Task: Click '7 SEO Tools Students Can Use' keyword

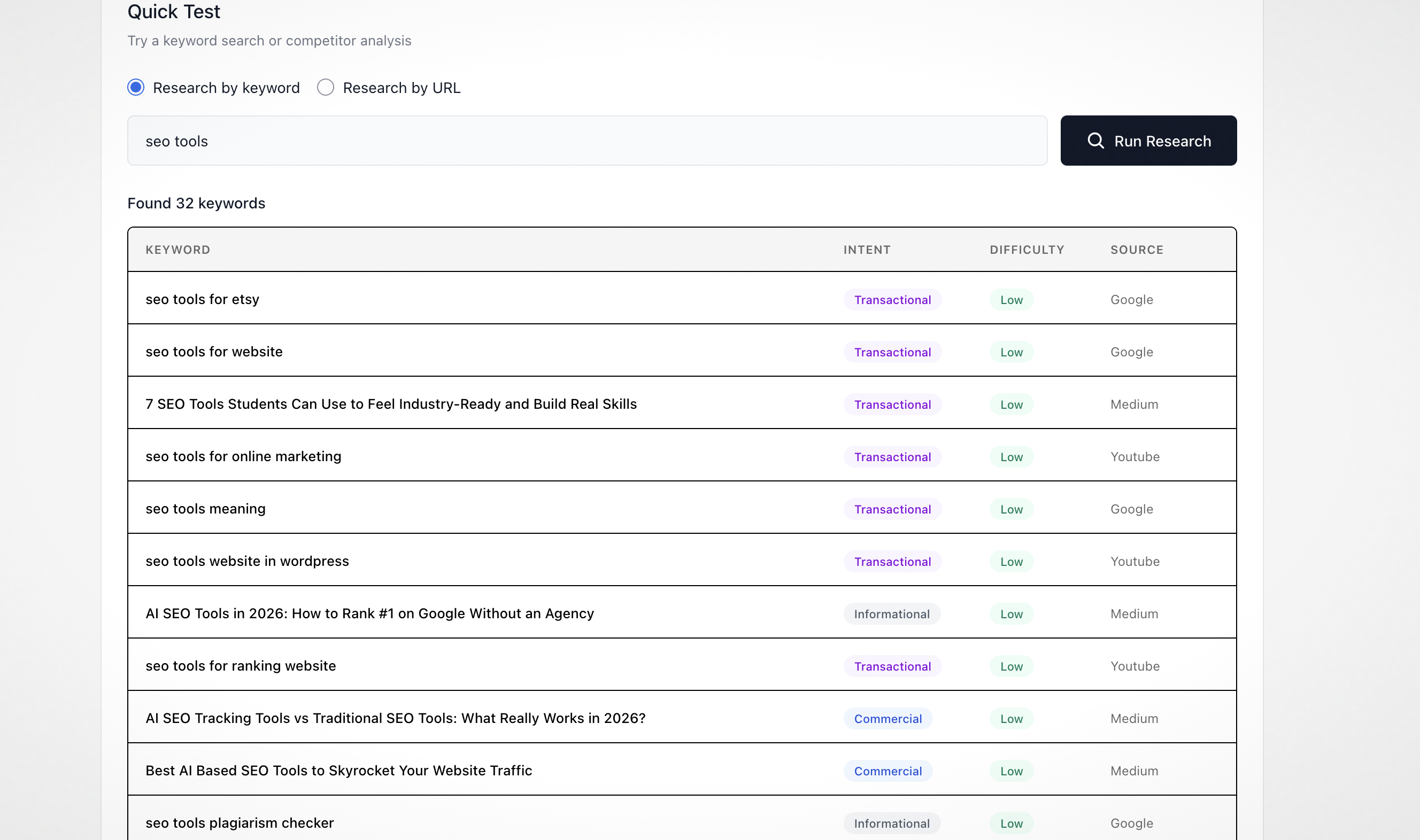Action: tap(391, 403)
